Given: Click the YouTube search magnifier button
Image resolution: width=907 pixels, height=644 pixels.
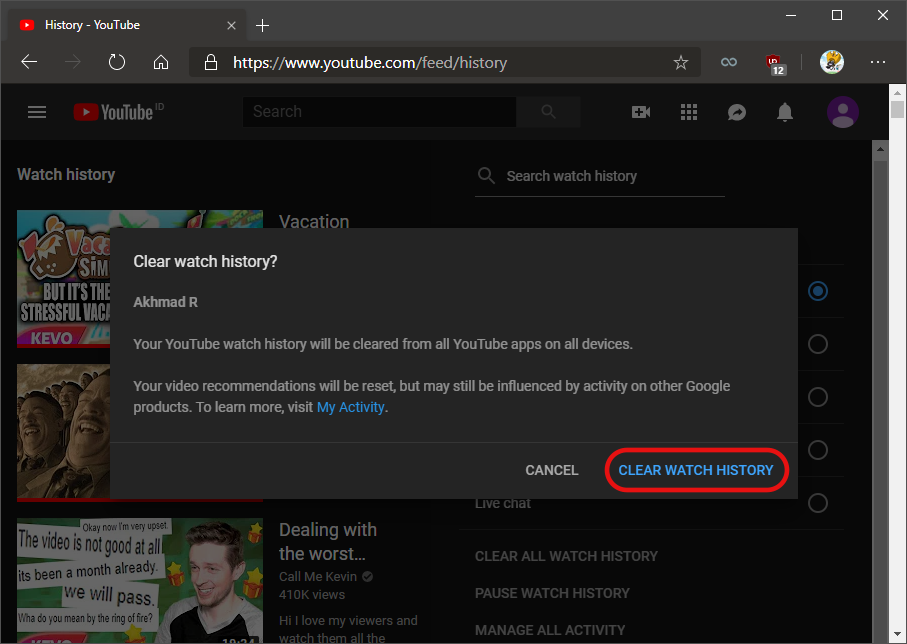Looking at the screenshot, I should click(548, 112).
